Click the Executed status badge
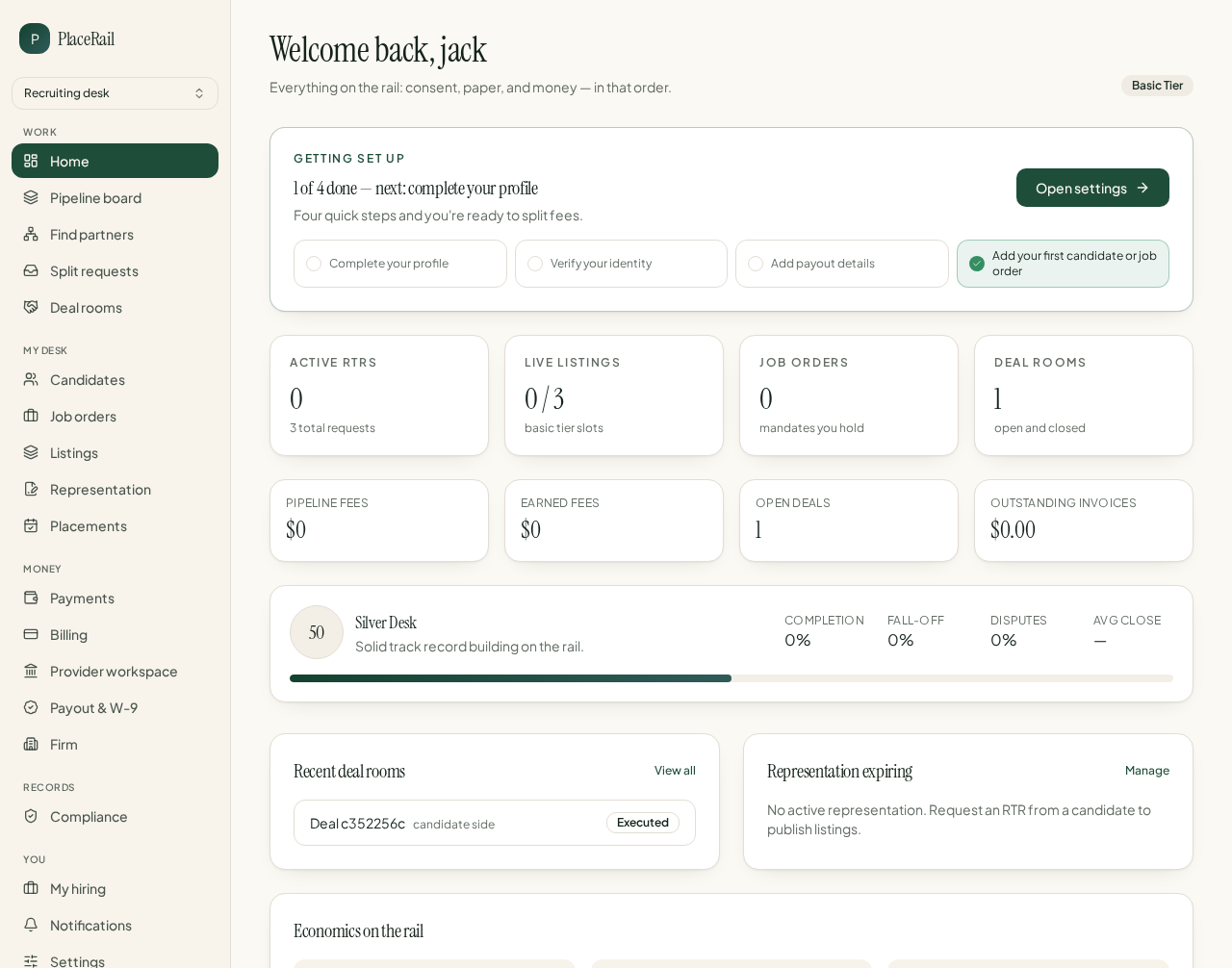The height and width of the screenshot is (968, 1232). click(643, 823)
